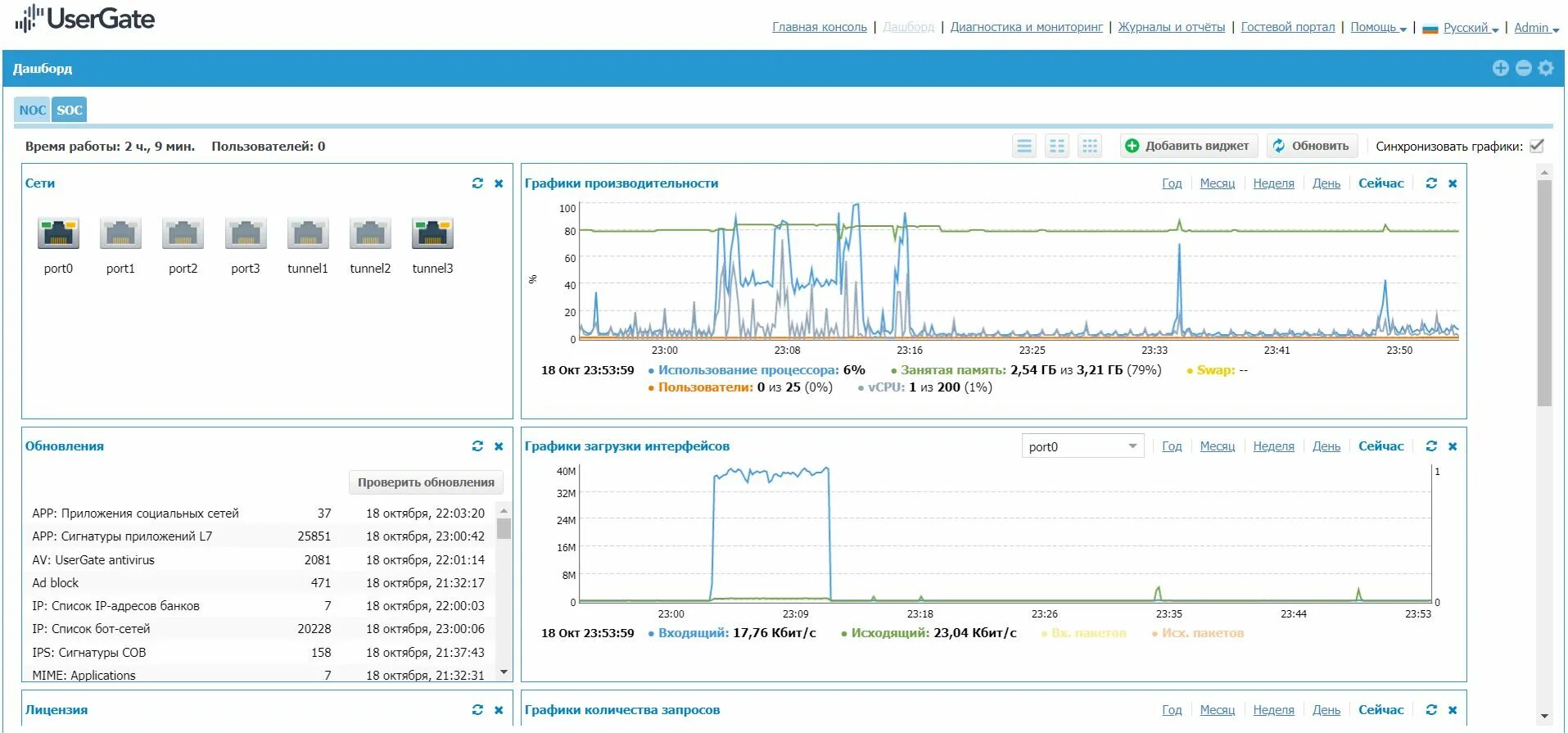Click the port0 network interface icon
The height and width of the screenshot is (733, 1568).
click(58, 233)
